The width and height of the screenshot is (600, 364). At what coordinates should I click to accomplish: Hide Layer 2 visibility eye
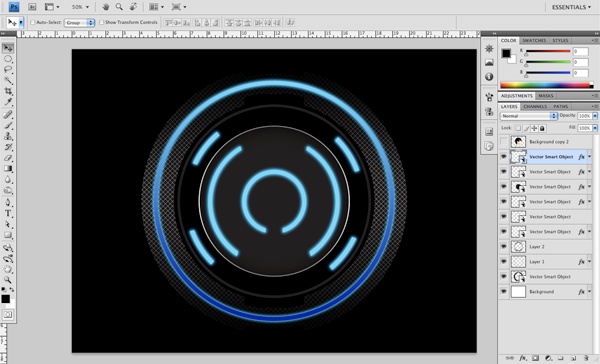point(504,246)
